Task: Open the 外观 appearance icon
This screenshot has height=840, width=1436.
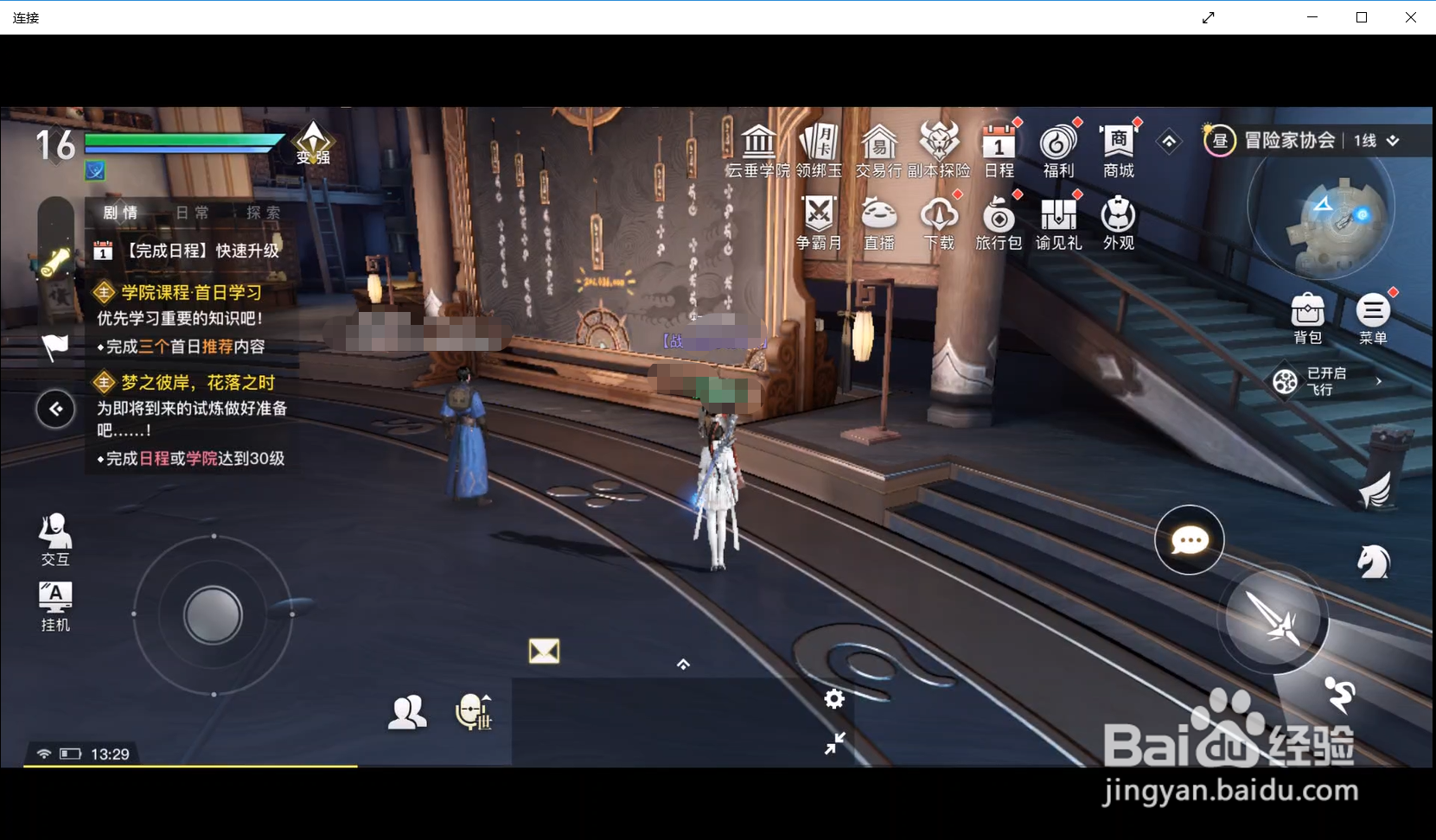Action: pos(1119,223)
